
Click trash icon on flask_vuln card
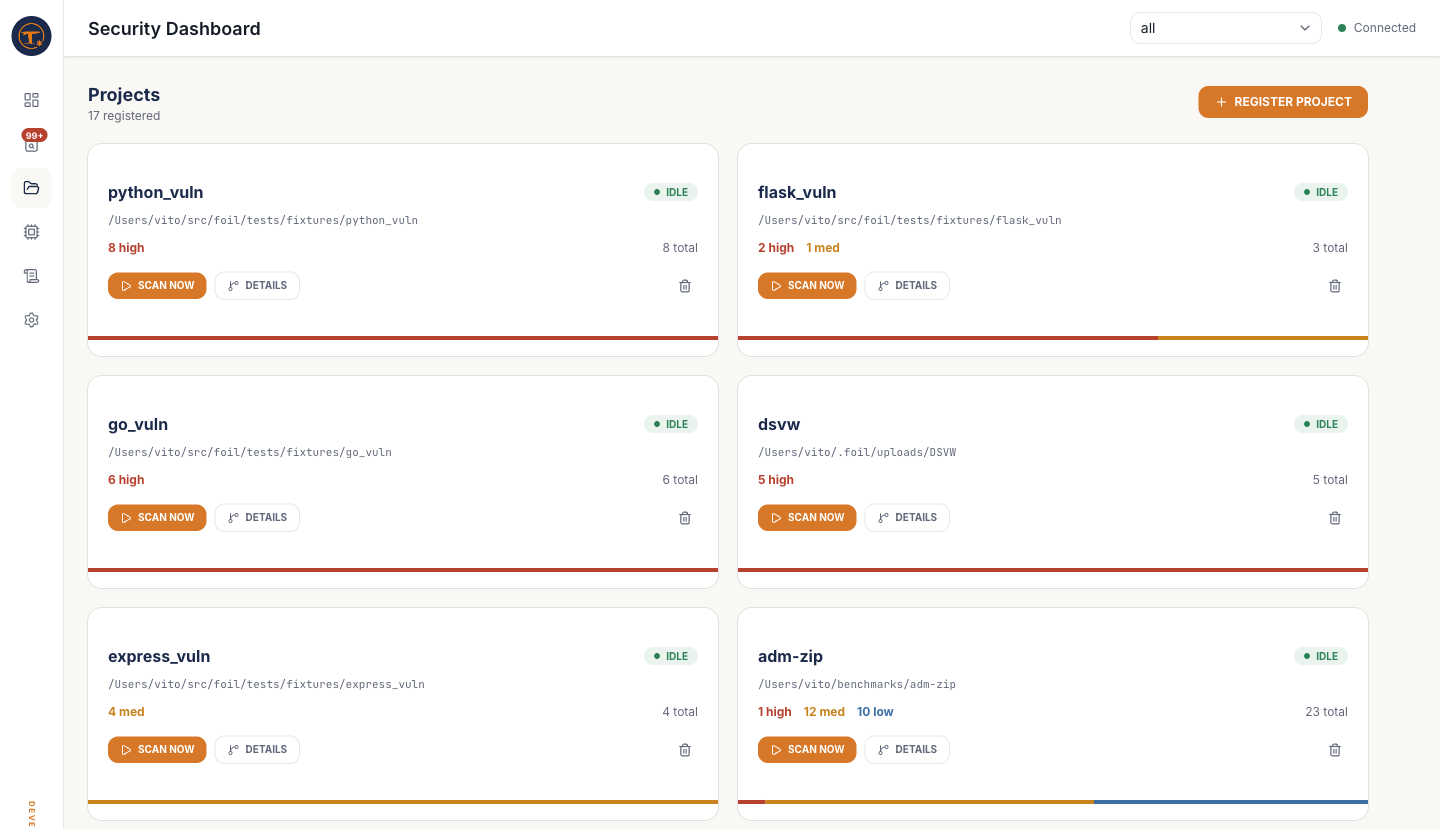1335,286
